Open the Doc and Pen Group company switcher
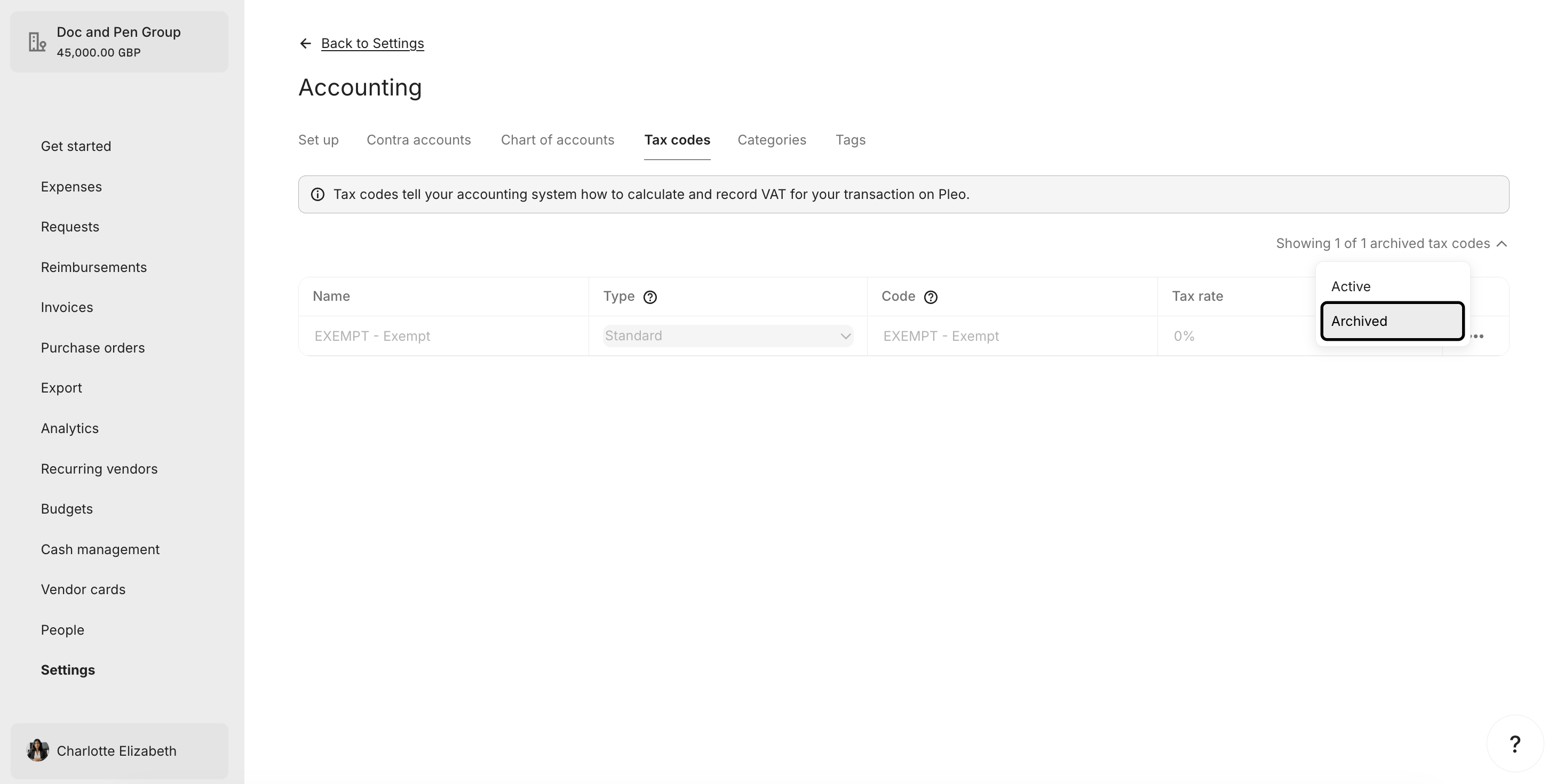This screenshot has height=784, width=1556. tap(119, 42)
